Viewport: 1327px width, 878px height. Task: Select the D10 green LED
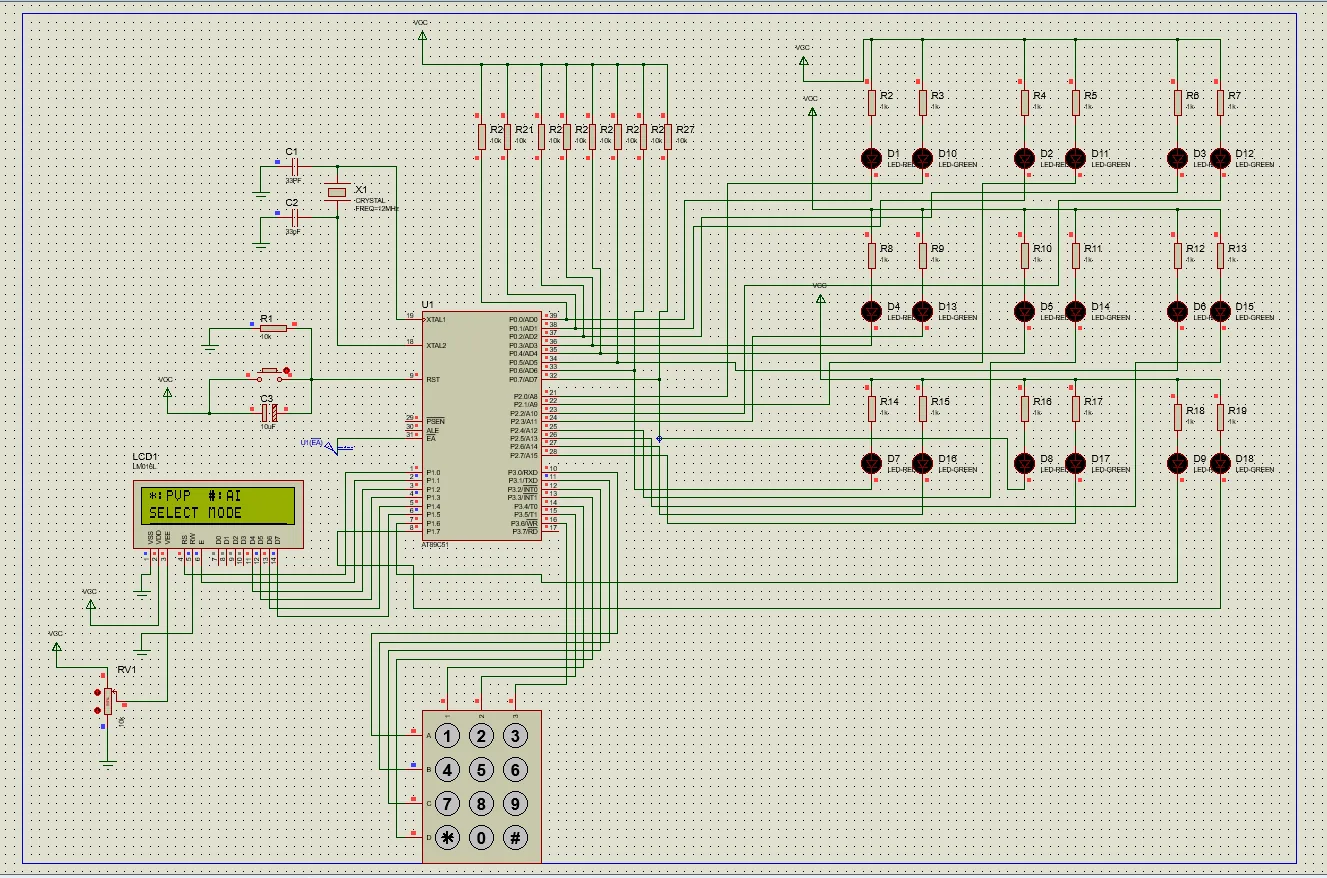pyautogui.click(x=922, y=158)
